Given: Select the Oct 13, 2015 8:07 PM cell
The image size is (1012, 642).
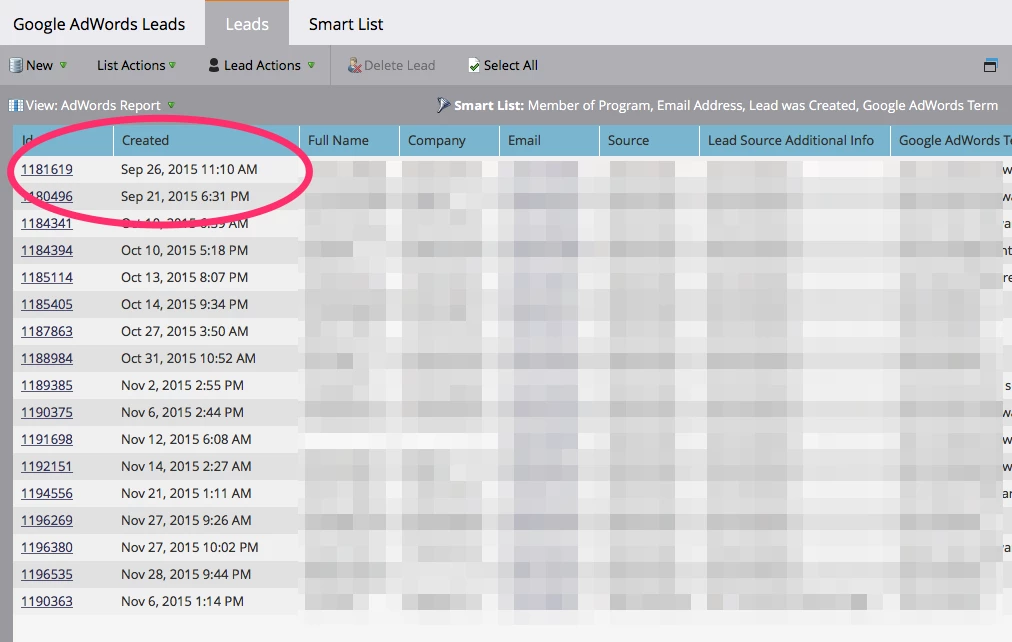Looking at the screenshot, I should (x=206, y=277).
